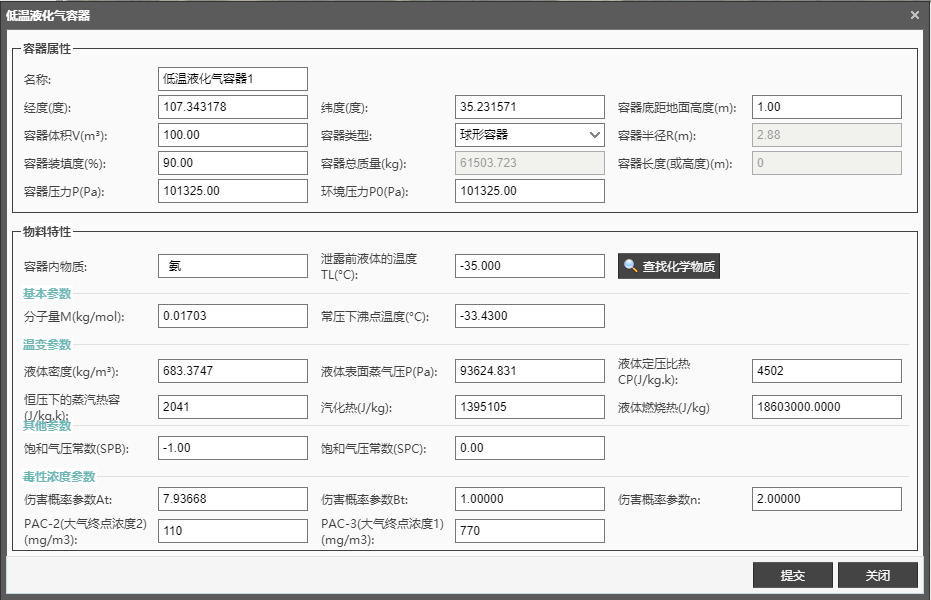The width and height of the screenshot is (931, 600).
Task: Click the 名称 input field
Action: click(233, 79)
